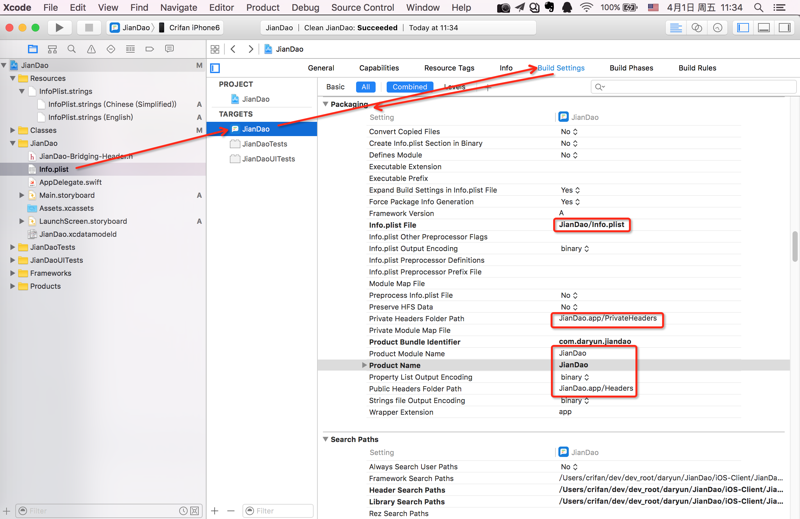Image resolution: width=800 pixels, height=519 pixels.
Task: Expand the Classes group
Action: click(13, 130)
